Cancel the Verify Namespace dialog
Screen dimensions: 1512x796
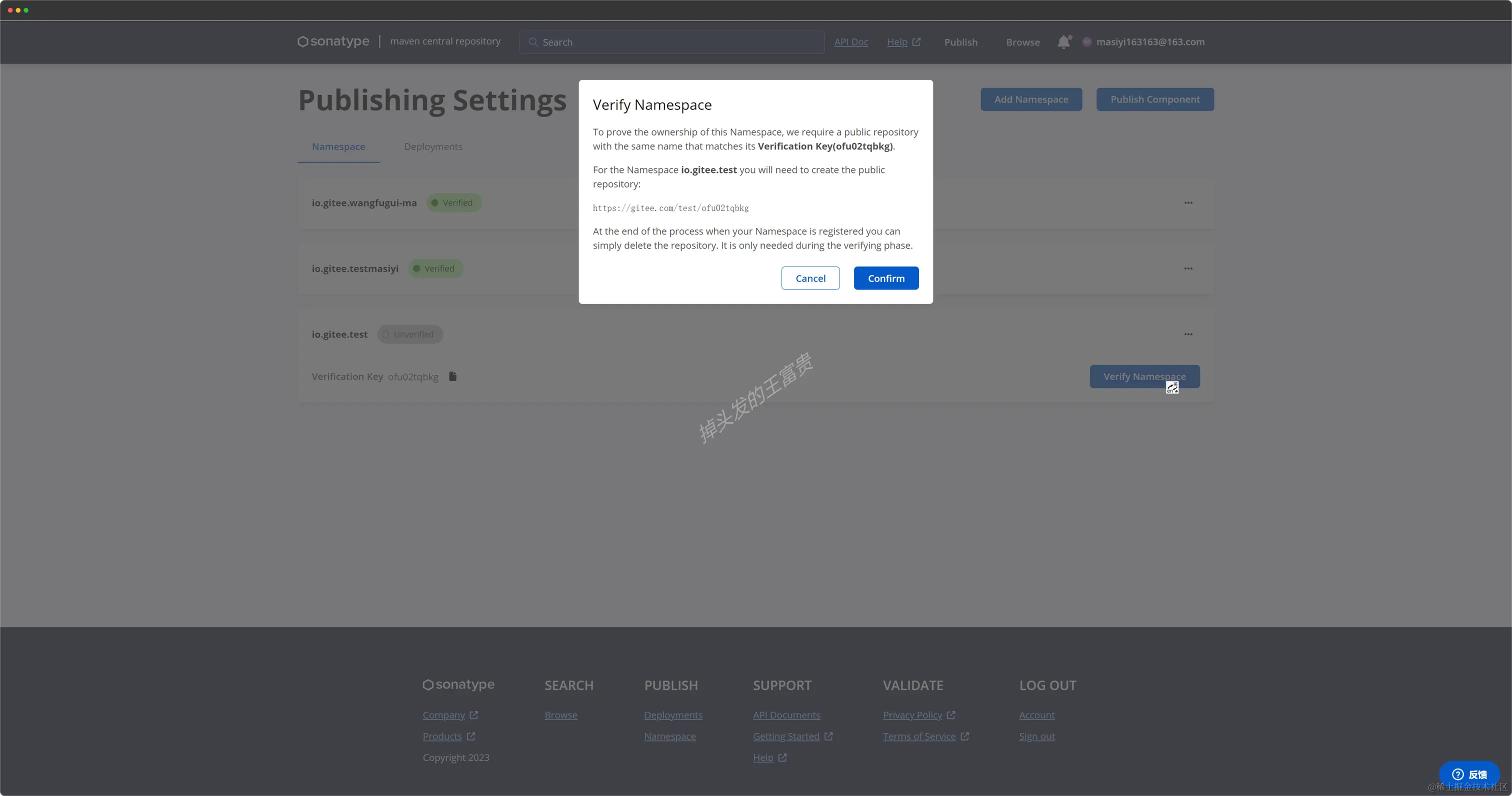[x=810, y=278]
